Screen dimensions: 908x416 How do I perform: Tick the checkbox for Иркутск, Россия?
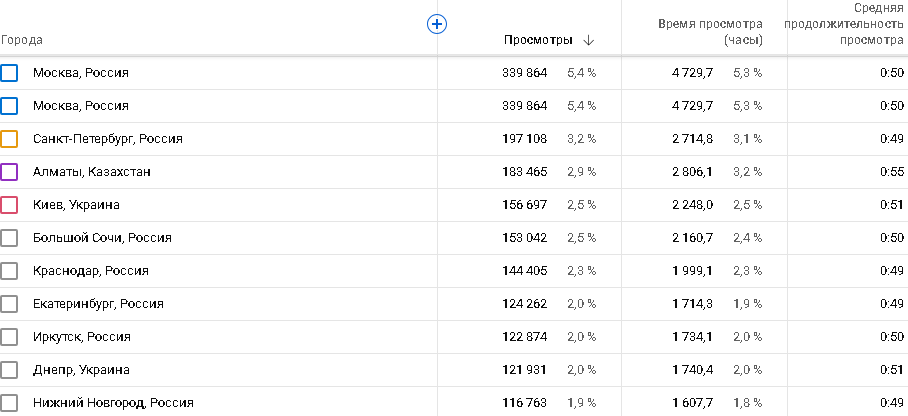pyautogui.click(x=10, y=337)
